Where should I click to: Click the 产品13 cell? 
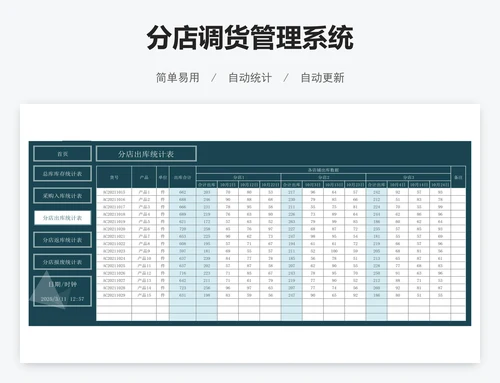(x=144, y=280)
